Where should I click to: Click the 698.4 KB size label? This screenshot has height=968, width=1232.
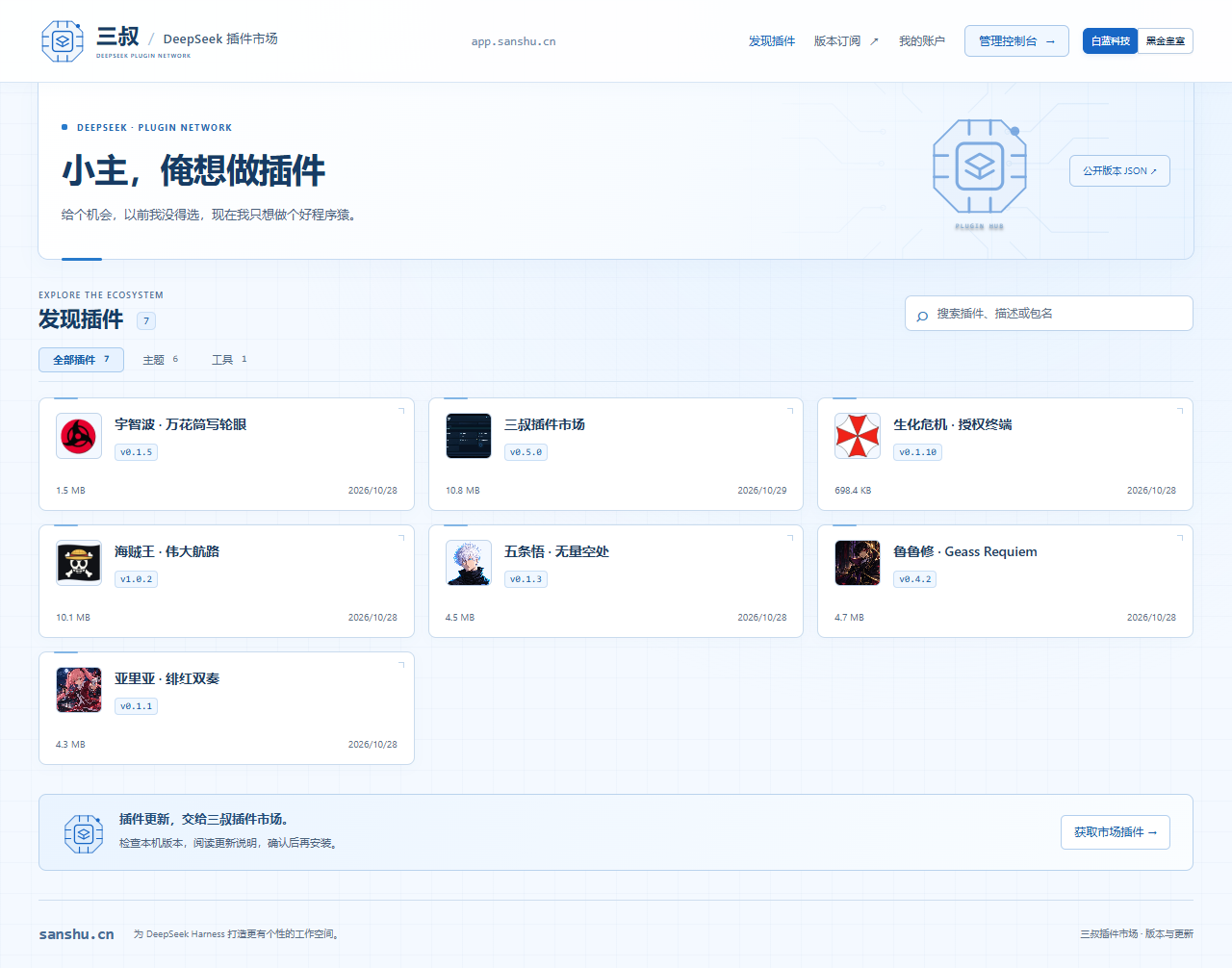(854, 491)
